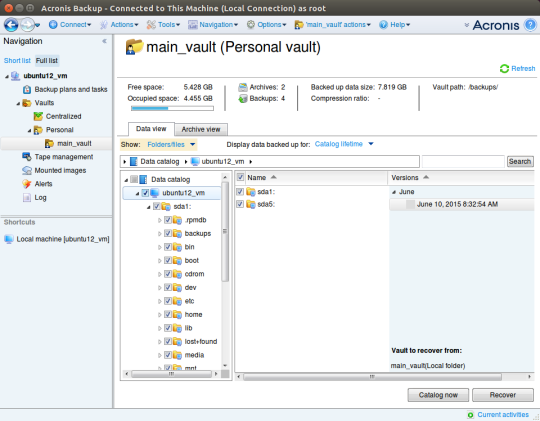This screenshot has height=421, width=540.
Task: Open the Log icon
Action: [27, 197]
